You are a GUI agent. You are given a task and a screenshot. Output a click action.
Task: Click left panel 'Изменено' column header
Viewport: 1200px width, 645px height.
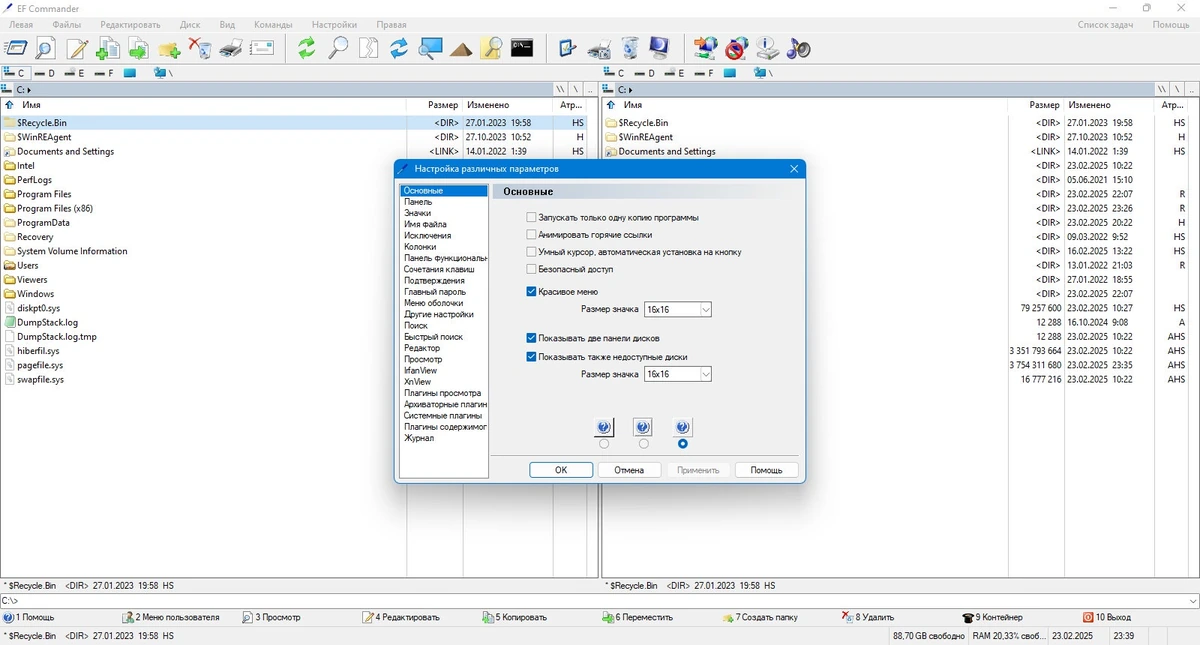pyautogui.click(x=508, y=105)
